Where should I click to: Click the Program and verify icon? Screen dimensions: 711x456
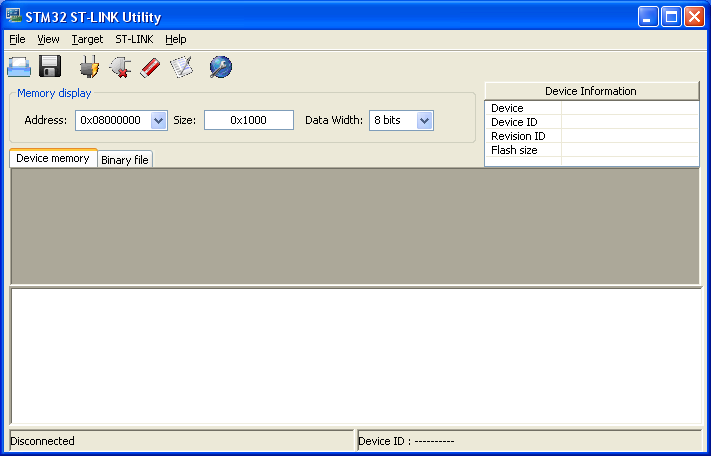pos(181,67)
